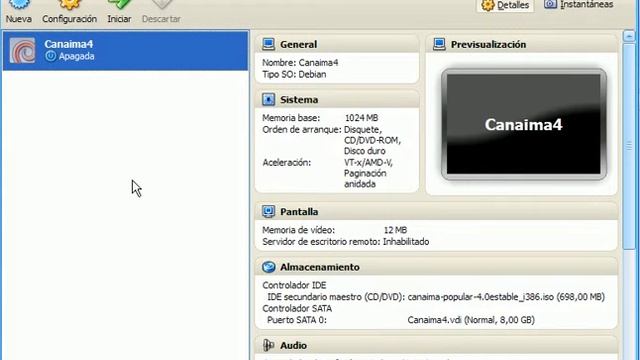Switch to the Detalles view
This screenshot has height=360, width=640.
coord(505,5)
